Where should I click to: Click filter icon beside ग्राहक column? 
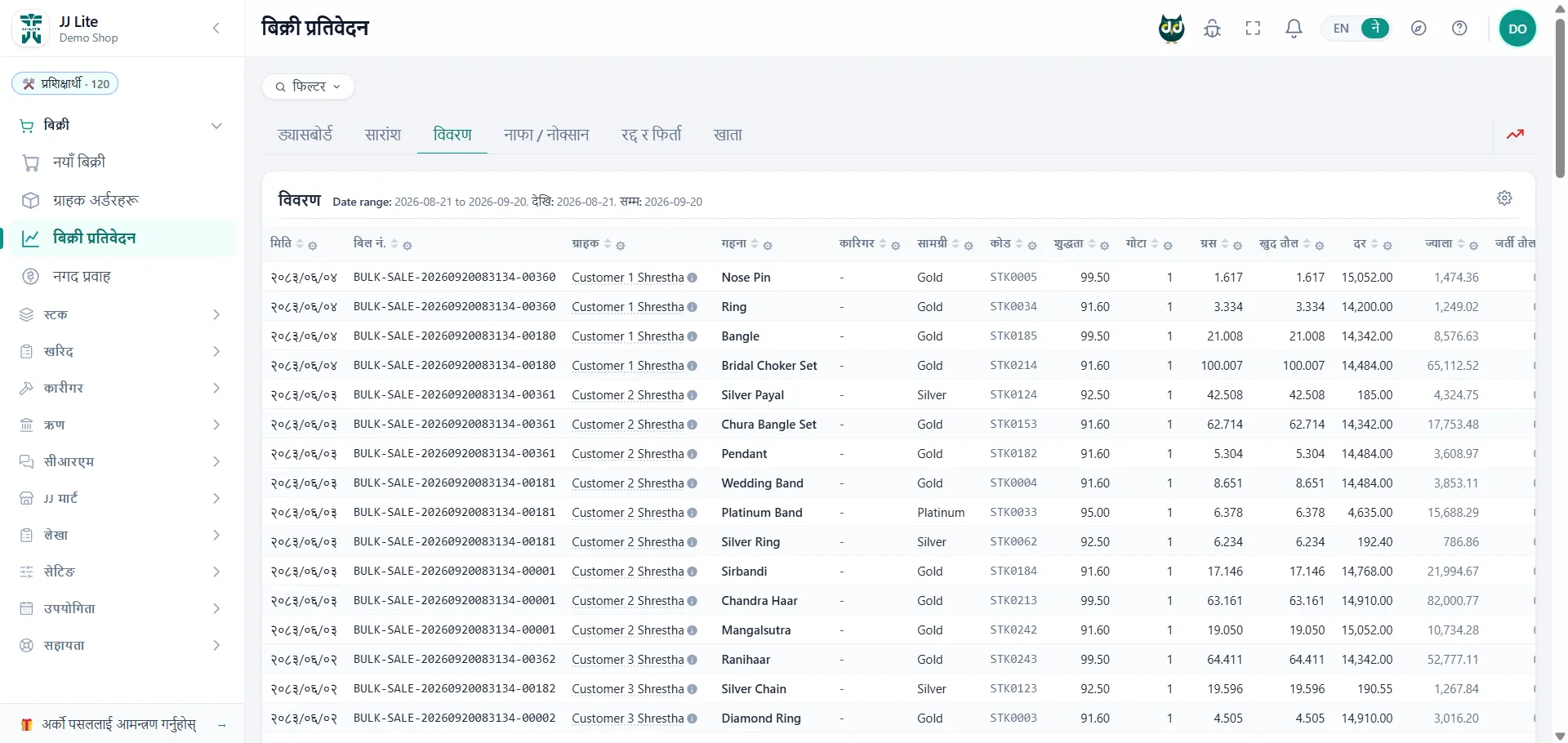[621, 245]
